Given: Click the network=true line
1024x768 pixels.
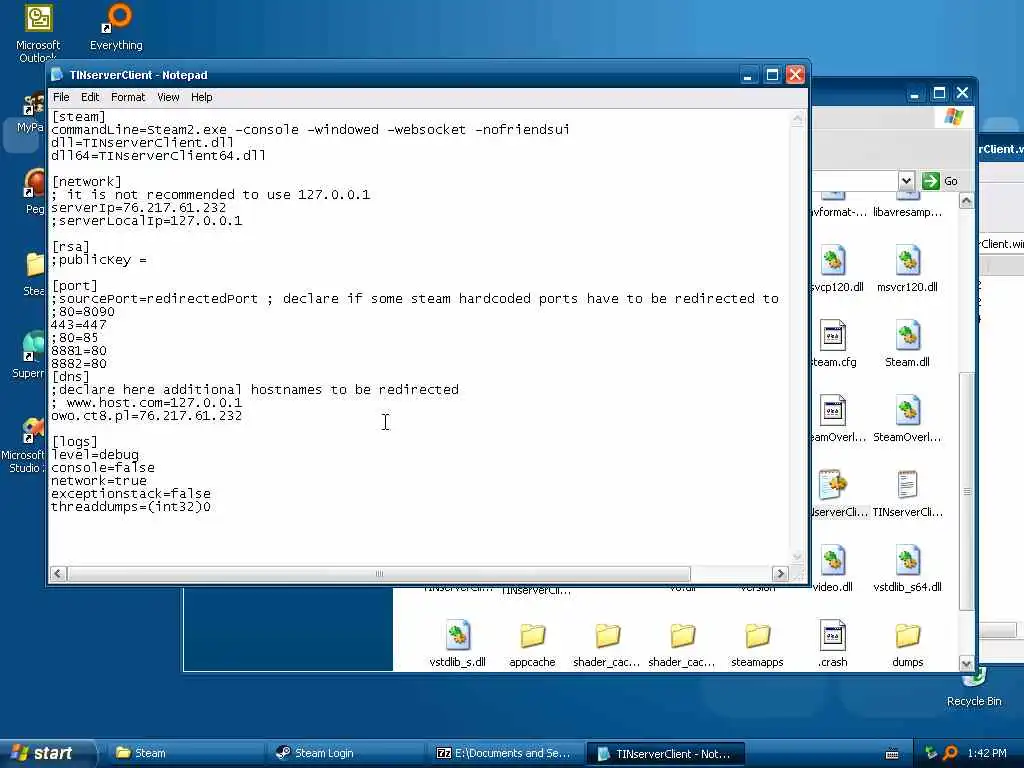Looking at the screenshot, I should [x=99, y=481].
